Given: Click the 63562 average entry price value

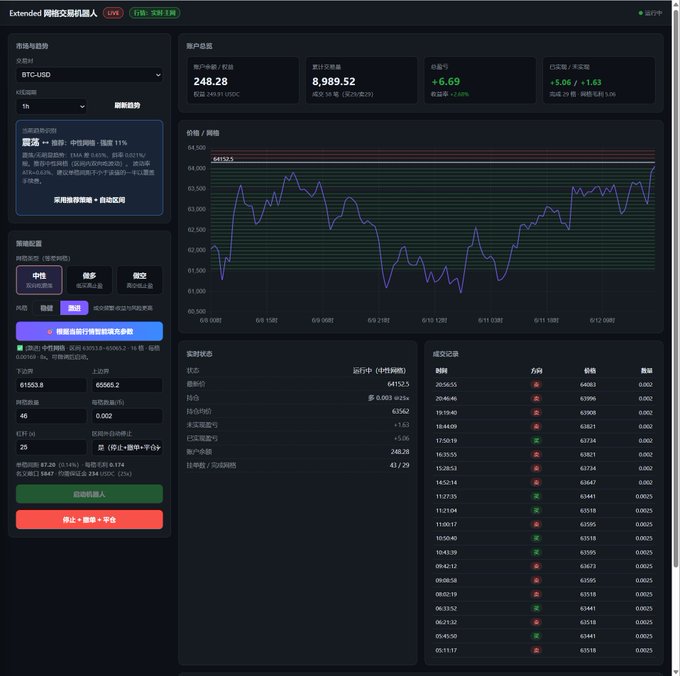Looking at the screenshot, I should [x=400, y=411].
